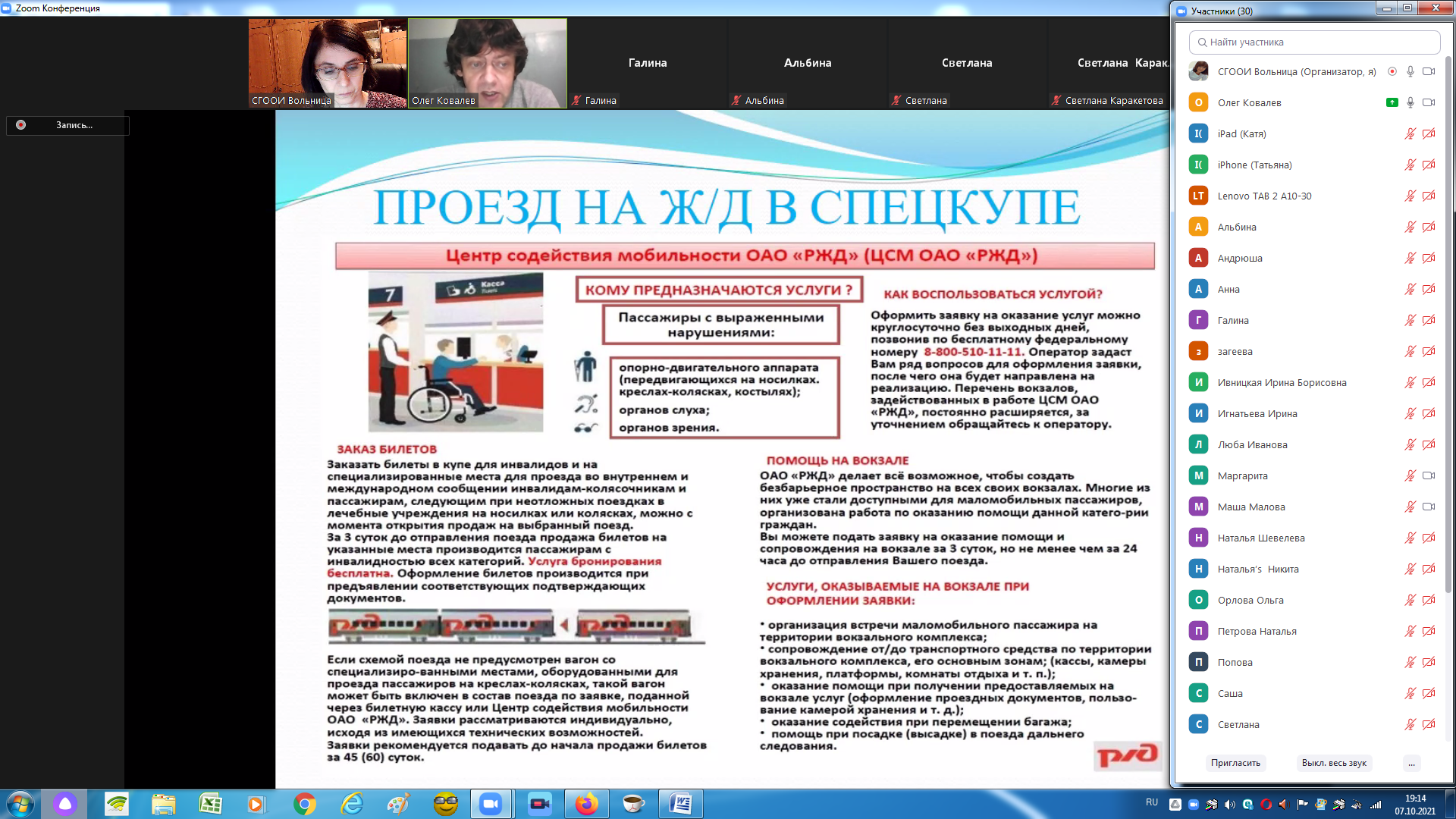Toggle the muted mic for Орлова Ольга
This screenshot has height=819, width=1456.
(1410, 600)
